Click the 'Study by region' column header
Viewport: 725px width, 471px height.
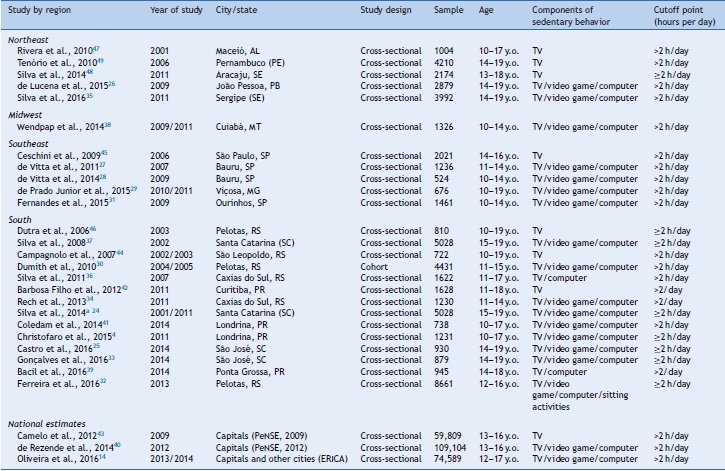[43, 11]
